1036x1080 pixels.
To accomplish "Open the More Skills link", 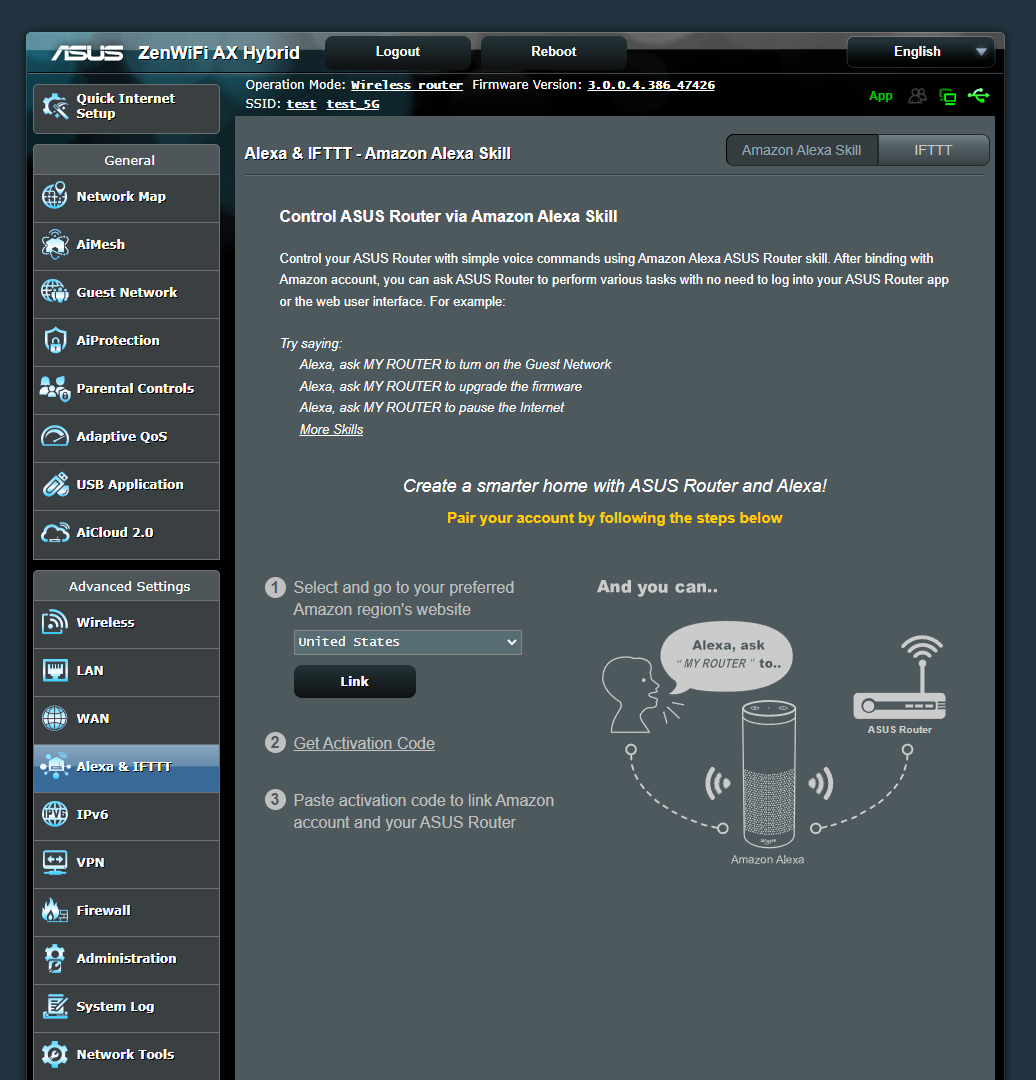I will (x=330, y=429).
